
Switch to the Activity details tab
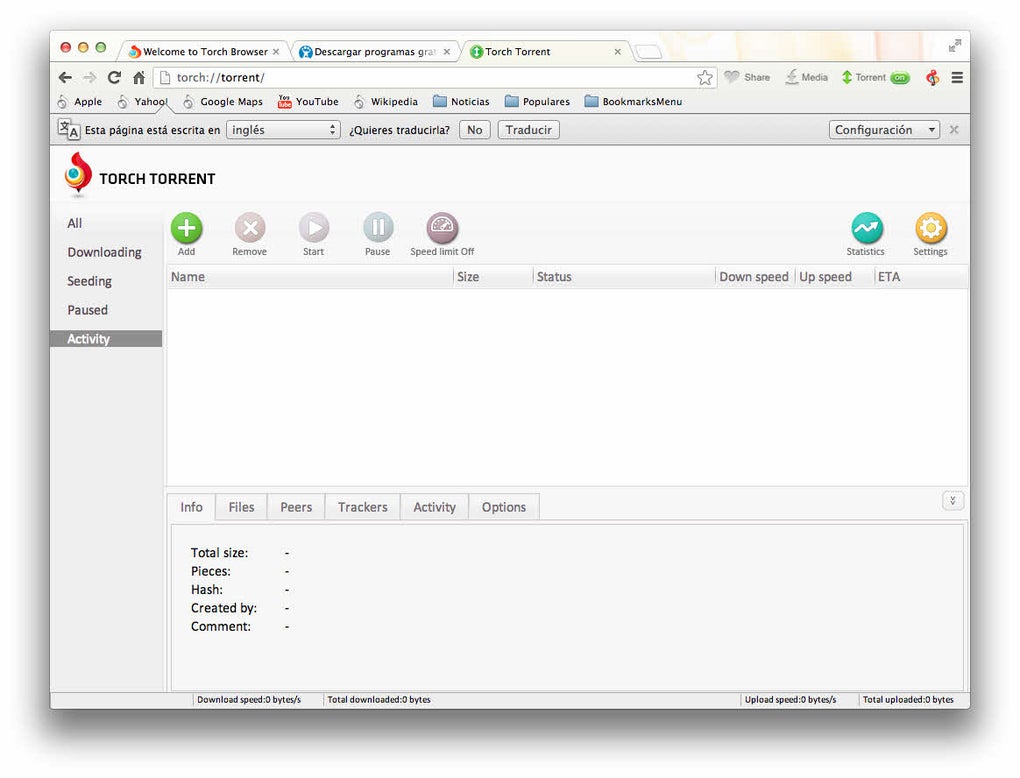point(435,507)
